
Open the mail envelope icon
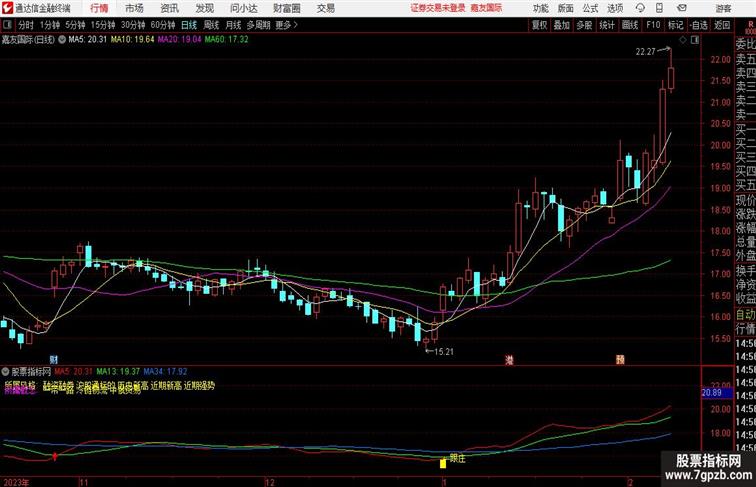(x=682, y=8)
